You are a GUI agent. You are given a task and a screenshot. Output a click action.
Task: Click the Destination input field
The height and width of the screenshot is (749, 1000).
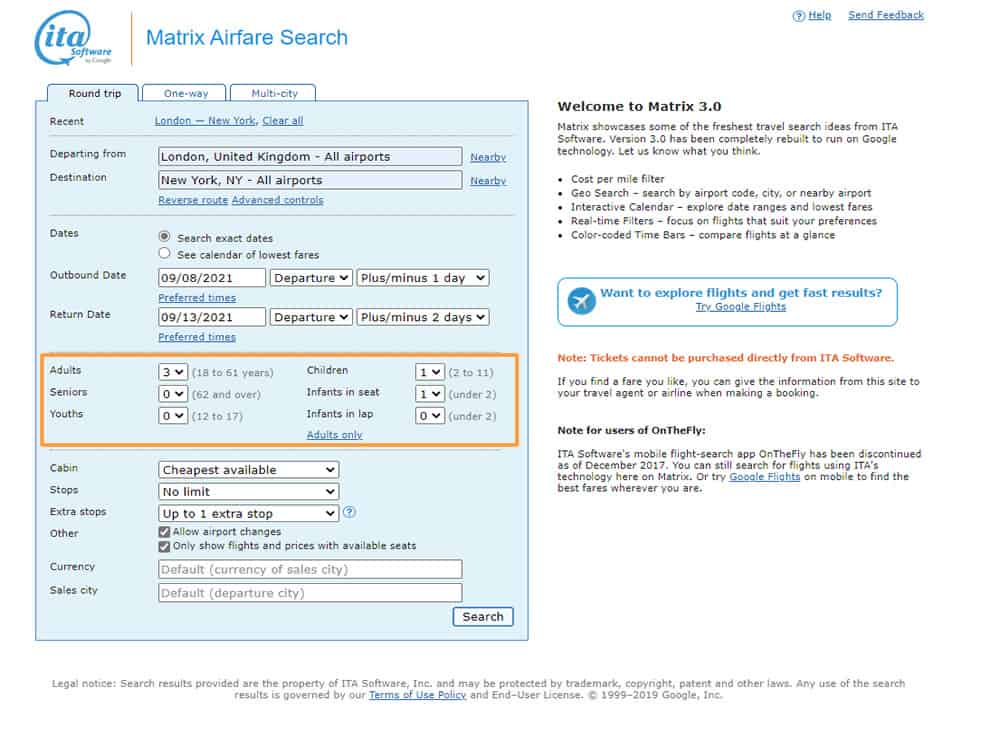pyautogui.click(x=310, y=181)
